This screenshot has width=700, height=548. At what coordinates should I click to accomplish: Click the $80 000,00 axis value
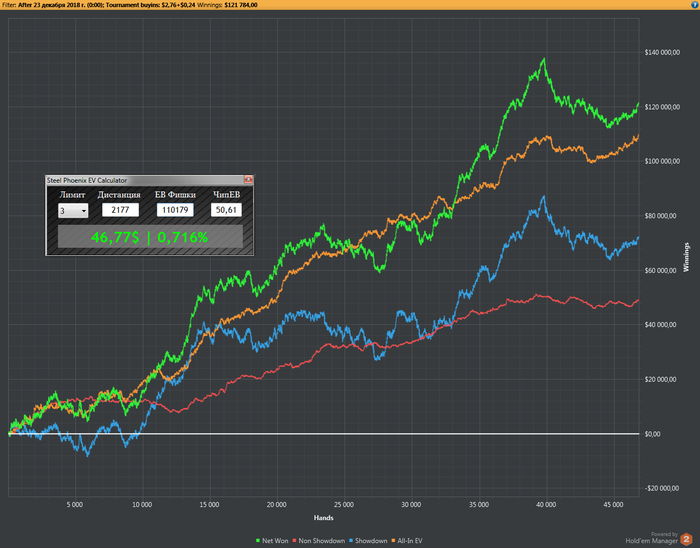(x=661, y=216)
